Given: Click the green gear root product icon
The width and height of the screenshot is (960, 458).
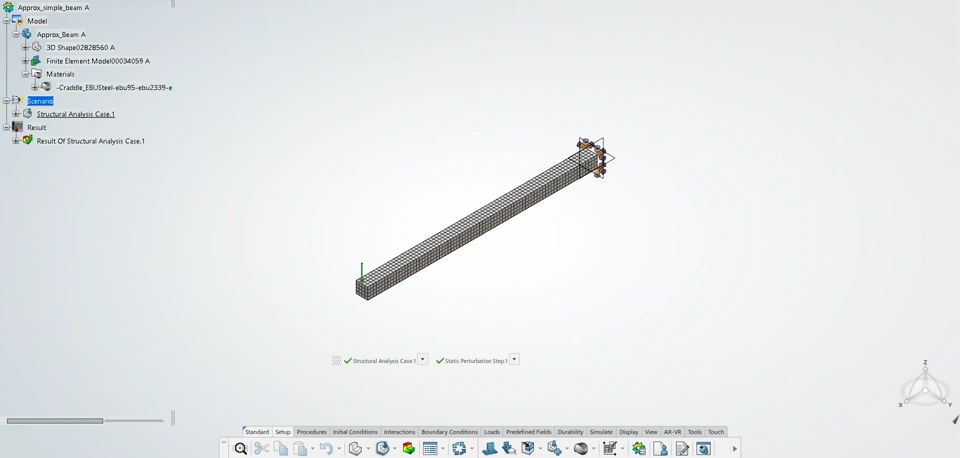Looking at the screenshot, I should (x=8, y=7).
